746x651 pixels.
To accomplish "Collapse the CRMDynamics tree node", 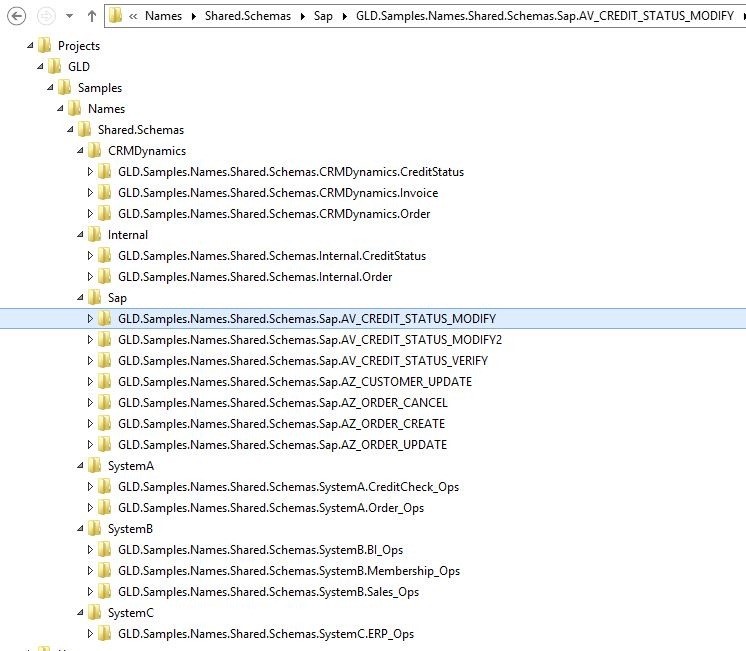I will coord(80,150).
